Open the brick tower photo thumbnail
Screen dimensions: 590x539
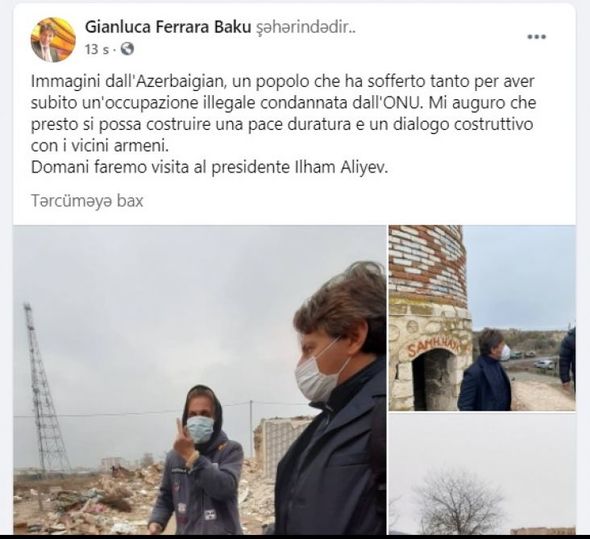(482, 318)
